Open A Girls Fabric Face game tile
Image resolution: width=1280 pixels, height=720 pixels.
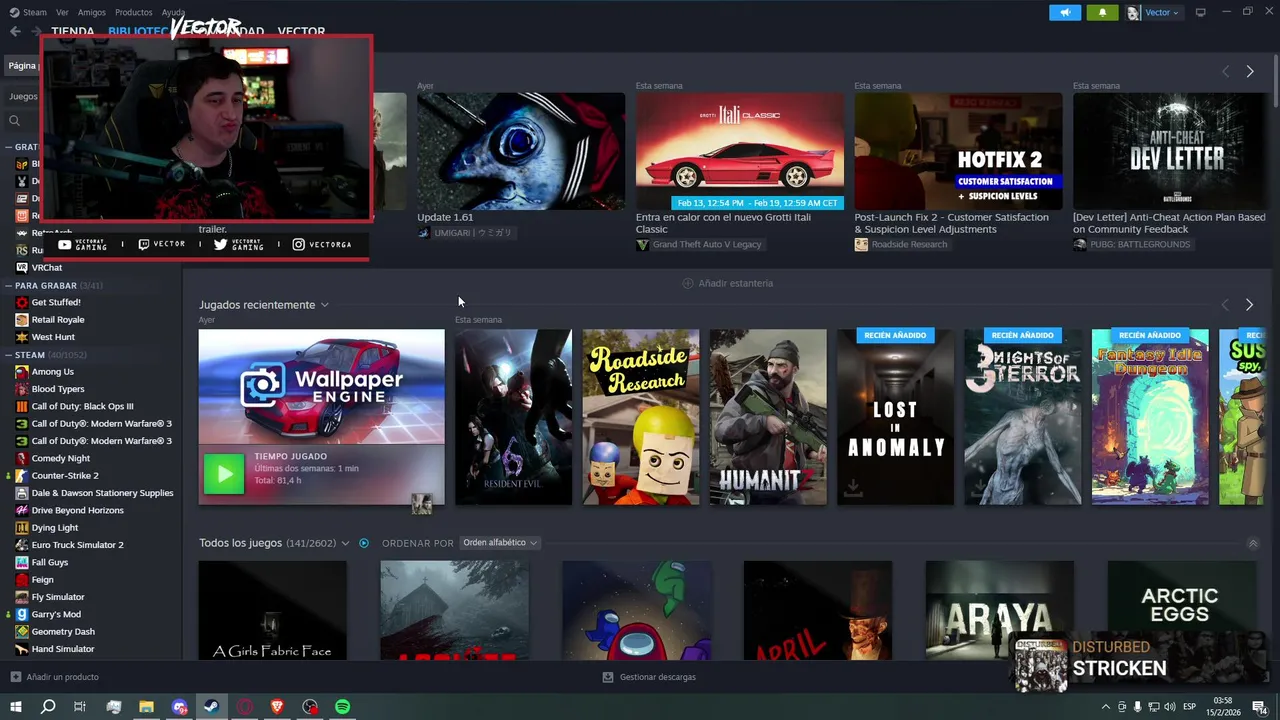click(272, 610)
